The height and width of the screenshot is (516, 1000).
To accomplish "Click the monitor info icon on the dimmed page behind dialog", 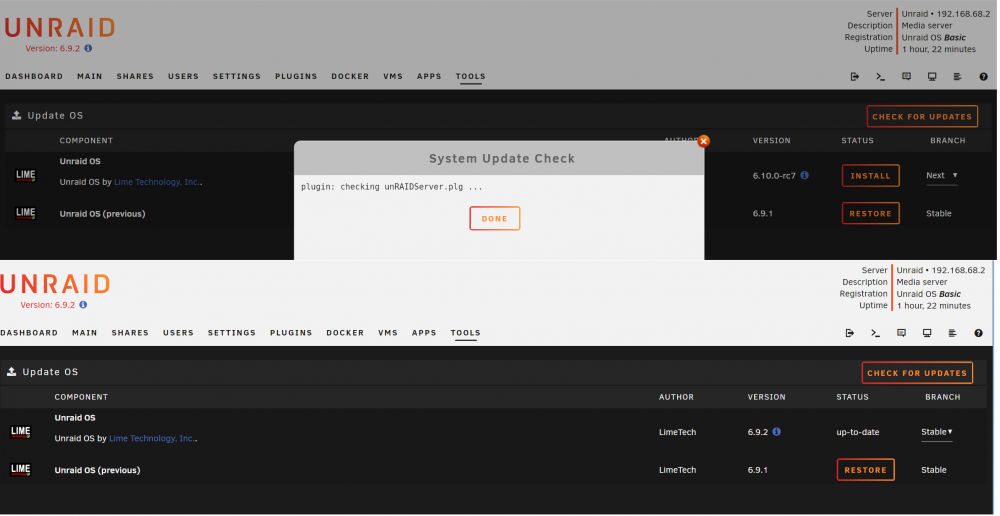I will coord(932,77).
